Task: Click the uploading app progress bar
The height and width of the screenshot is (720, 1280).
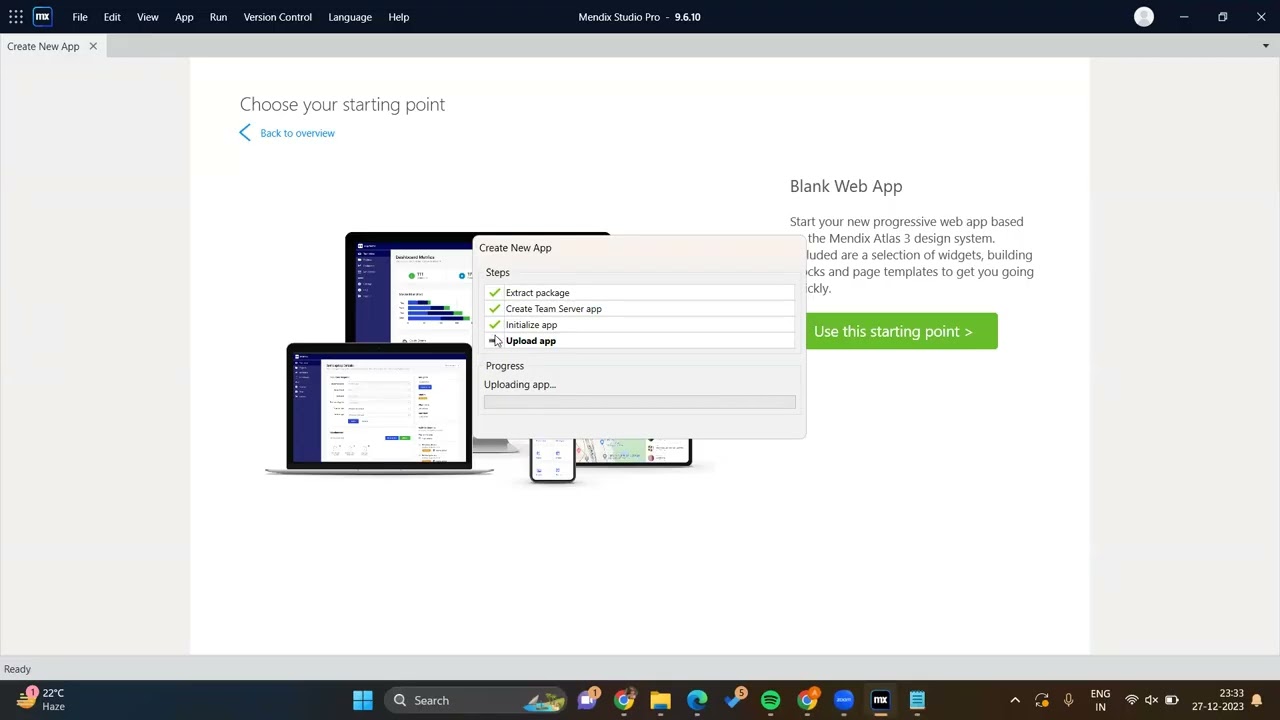Action: [x=640, y=402]
